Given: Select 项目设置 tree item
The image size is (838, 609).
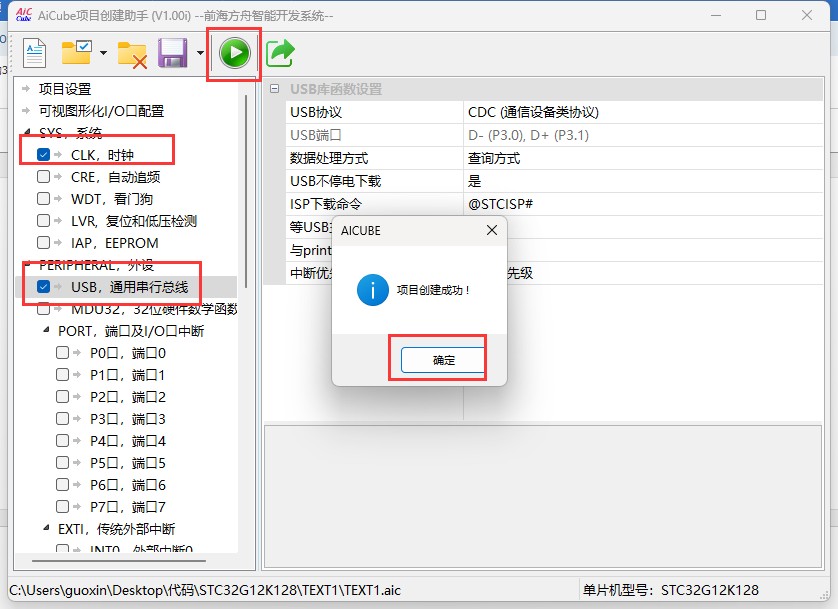Looking at the screenshot, I should (x=65, y=89).
